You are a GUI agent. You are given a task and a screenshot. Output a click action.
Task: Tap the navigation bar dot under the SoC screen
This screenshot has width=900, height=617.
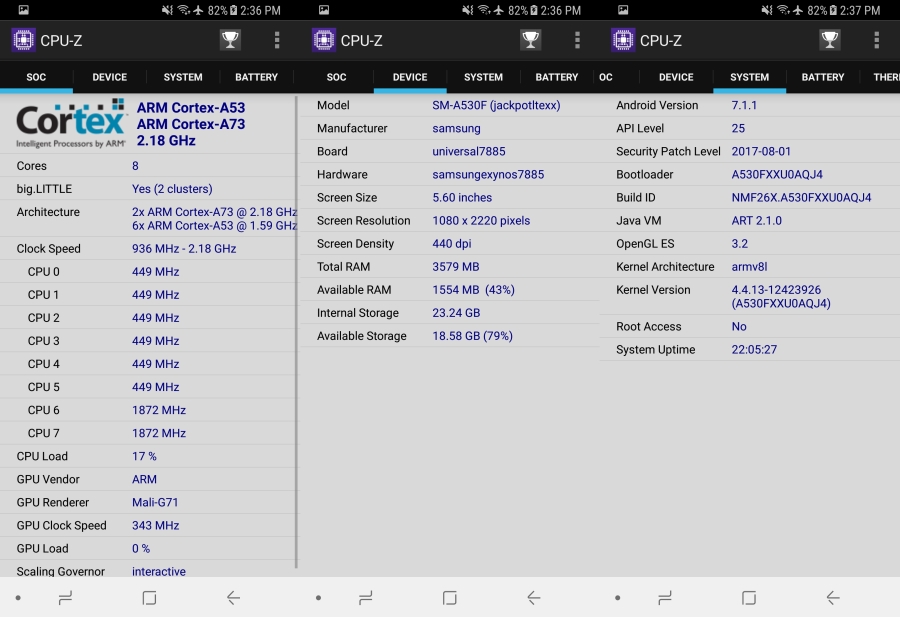pyautogui.click(x=18, y=598)
